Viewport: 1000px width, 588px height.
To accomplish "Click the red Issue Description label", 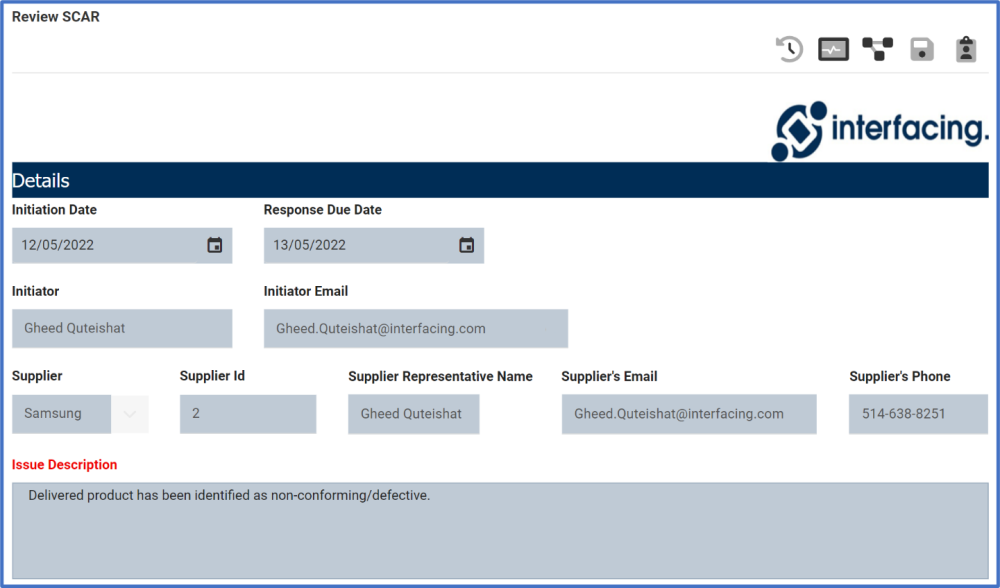I will (x=64, y=465).
